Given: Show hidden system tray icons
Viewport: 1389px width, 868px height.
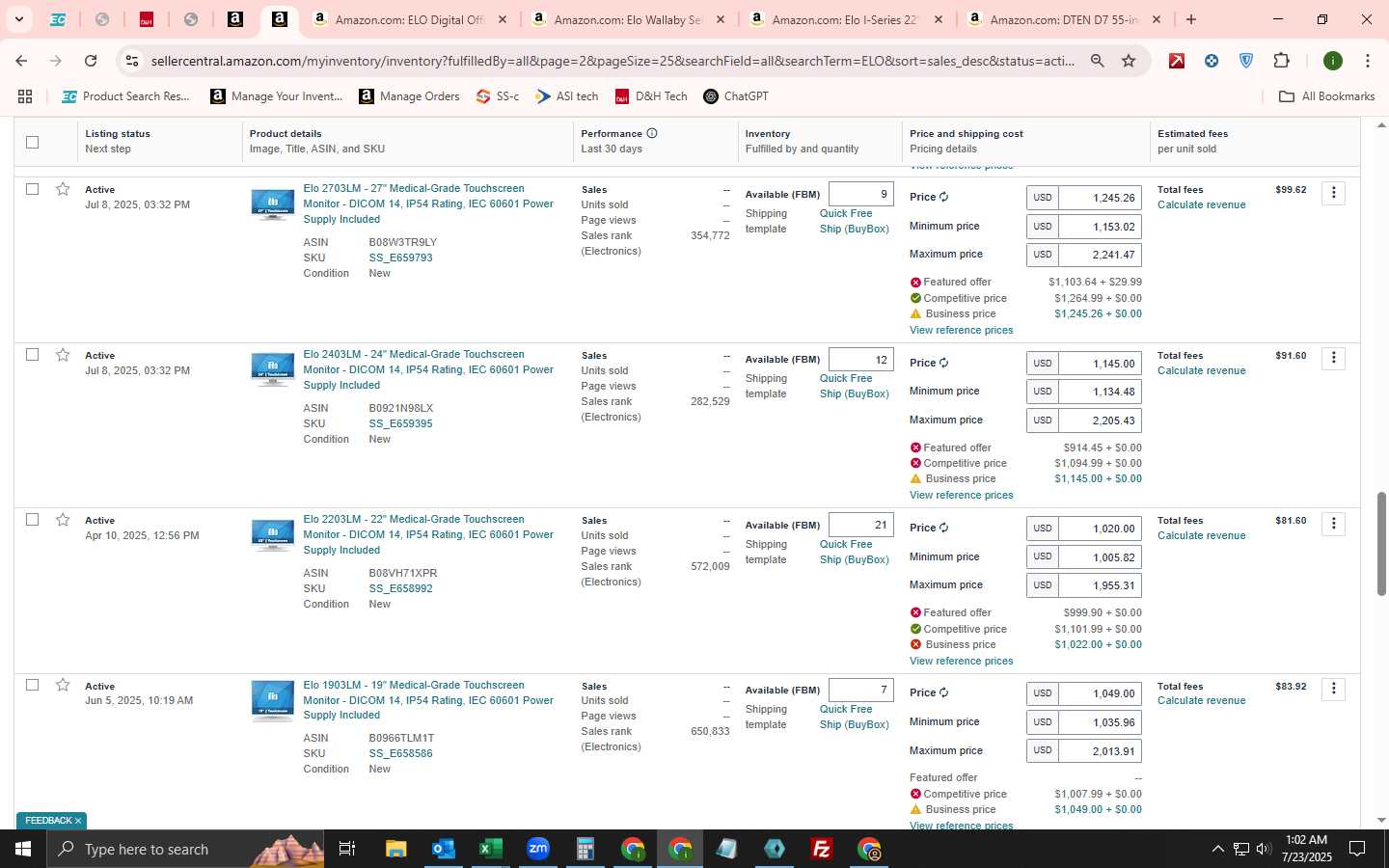Looking at the screenshot, I should coord(1217,849).
